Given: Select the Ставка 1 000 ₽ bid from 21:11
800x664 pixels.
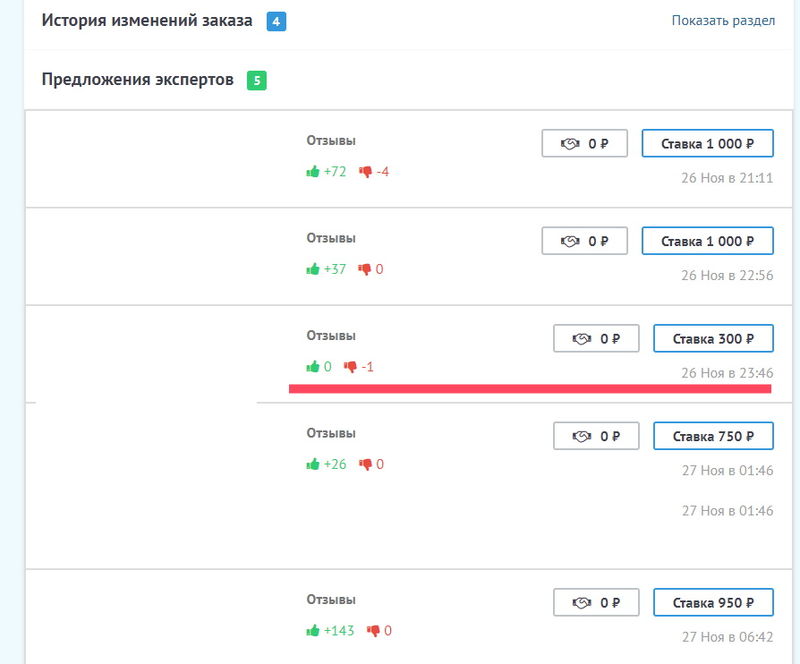Looking at the screenshot, I should pos(707,143).
